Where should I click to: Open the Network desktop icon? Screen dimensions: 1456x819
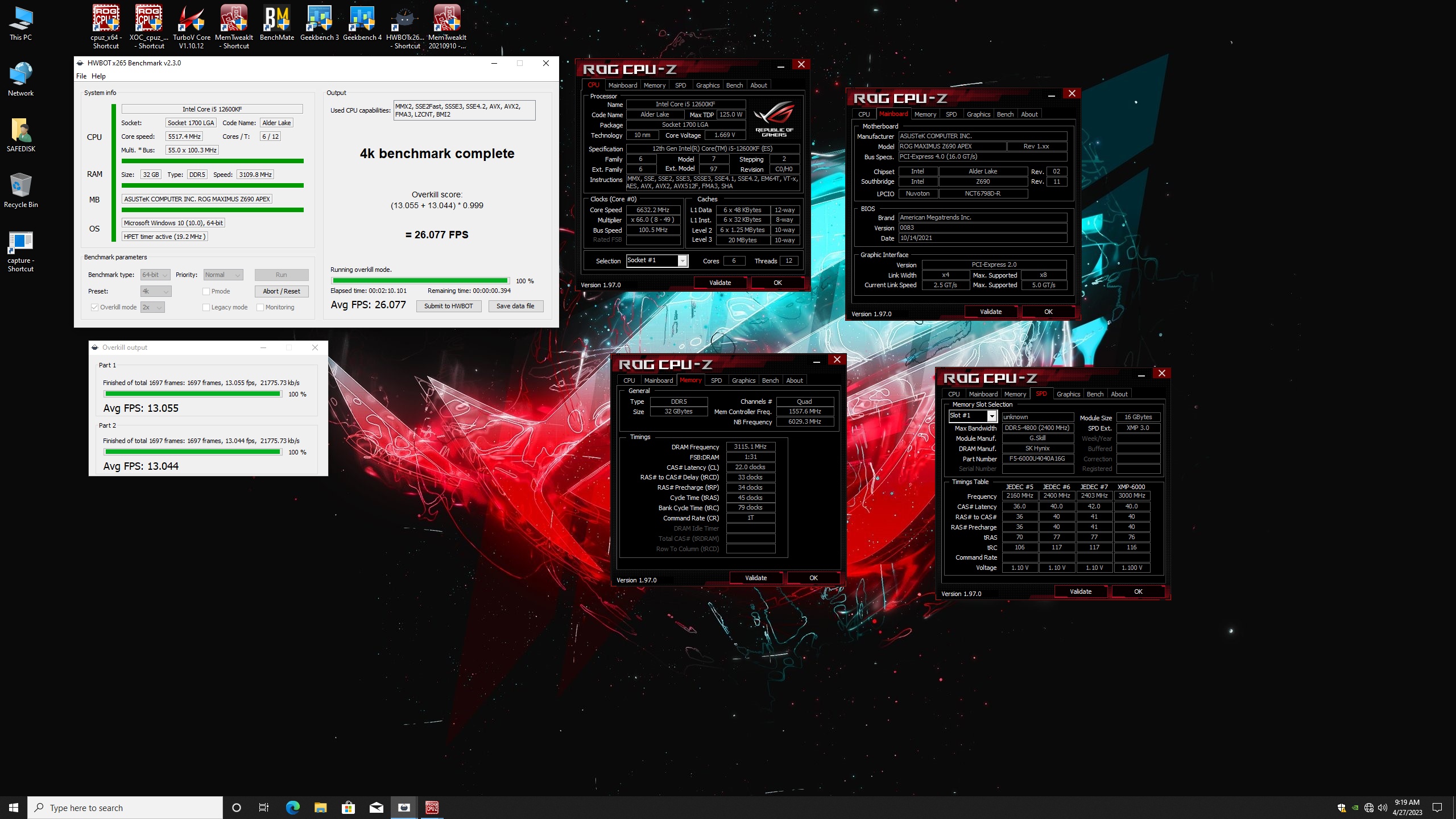[x=20, y=79]
